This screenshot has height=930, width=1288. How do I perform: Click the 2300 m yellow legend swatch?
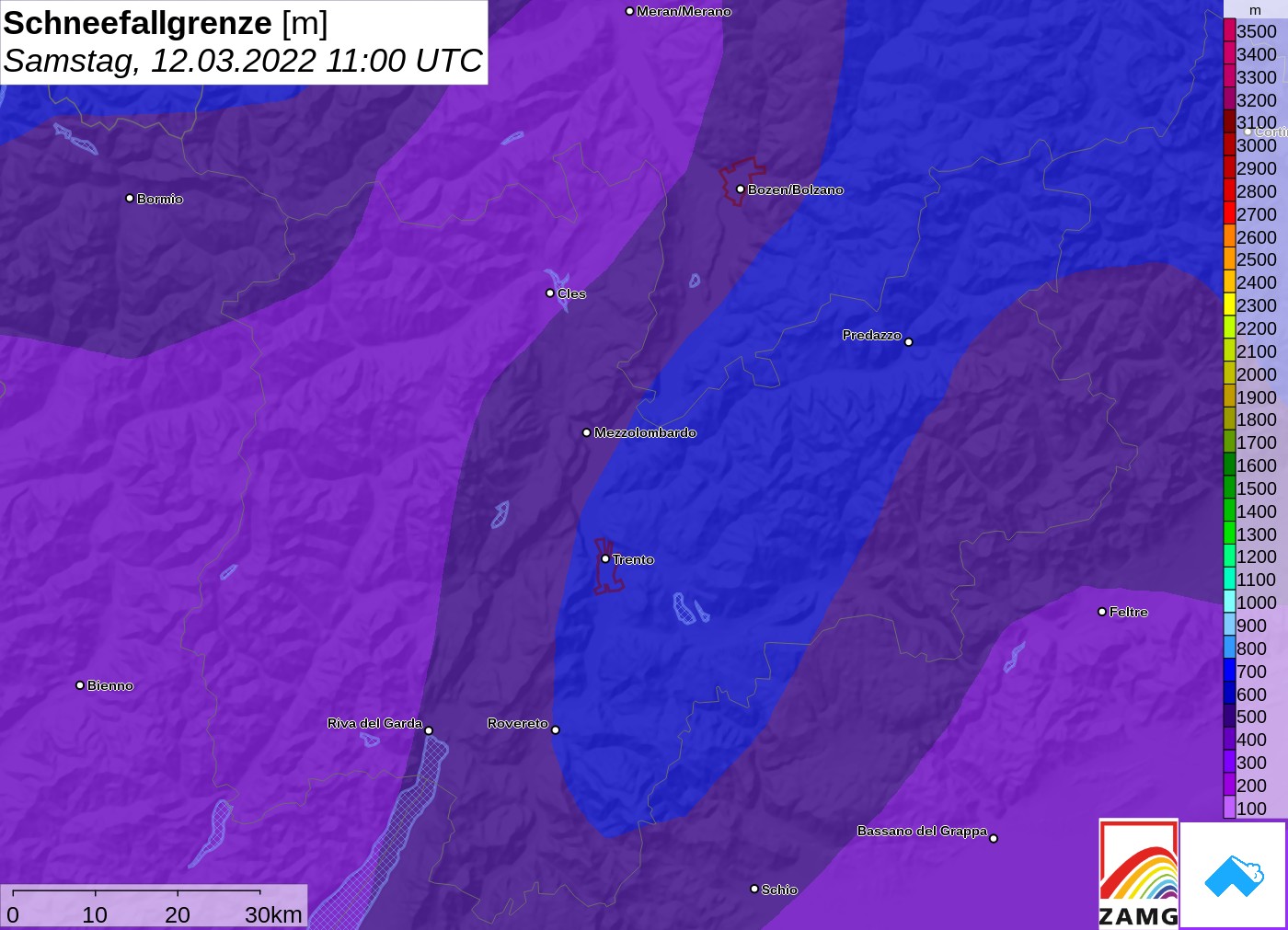point(1229,304)
